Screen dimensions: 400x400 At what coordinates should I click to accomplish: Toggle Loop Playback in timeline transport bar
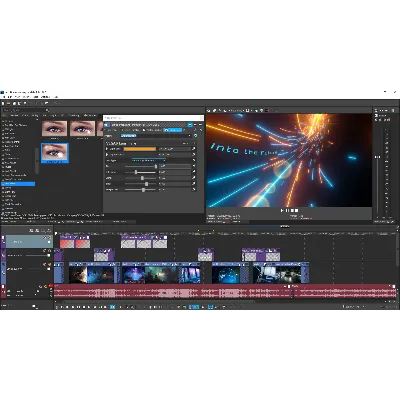click(x=62, y=307)
